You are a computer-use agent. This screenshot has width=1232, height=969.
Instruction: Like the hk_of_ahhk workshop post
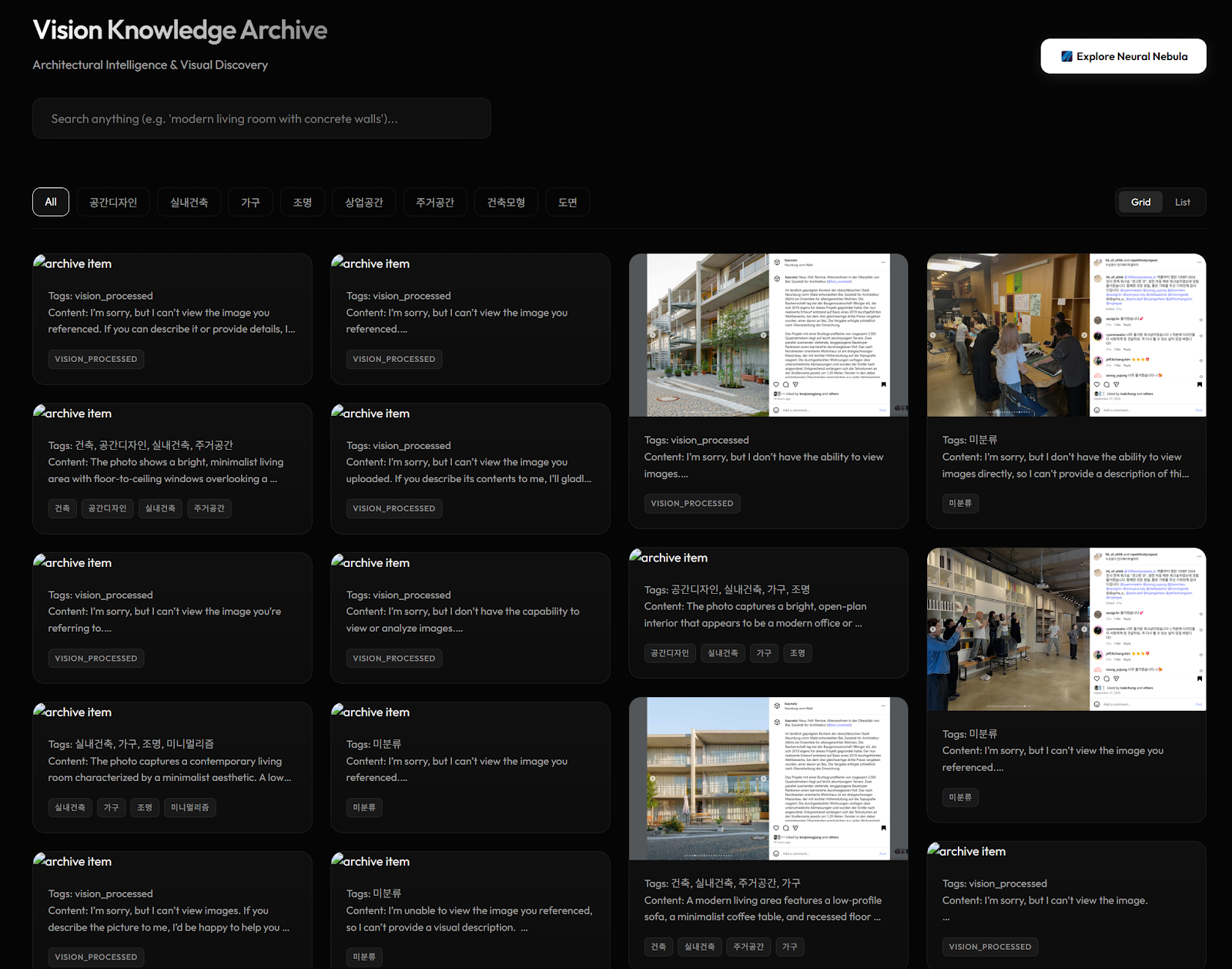click(x=1097, y=385)
